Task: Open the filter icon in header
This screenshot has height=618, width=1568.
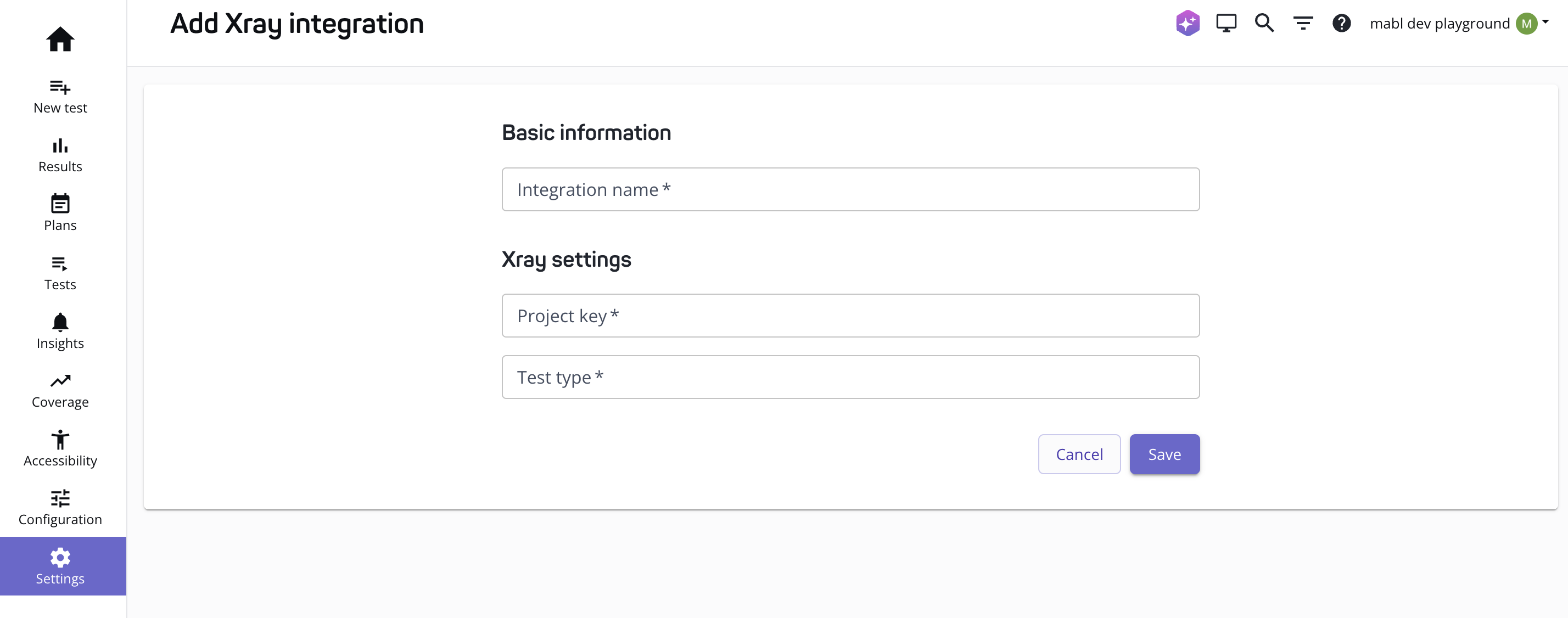Action: 1303,23
